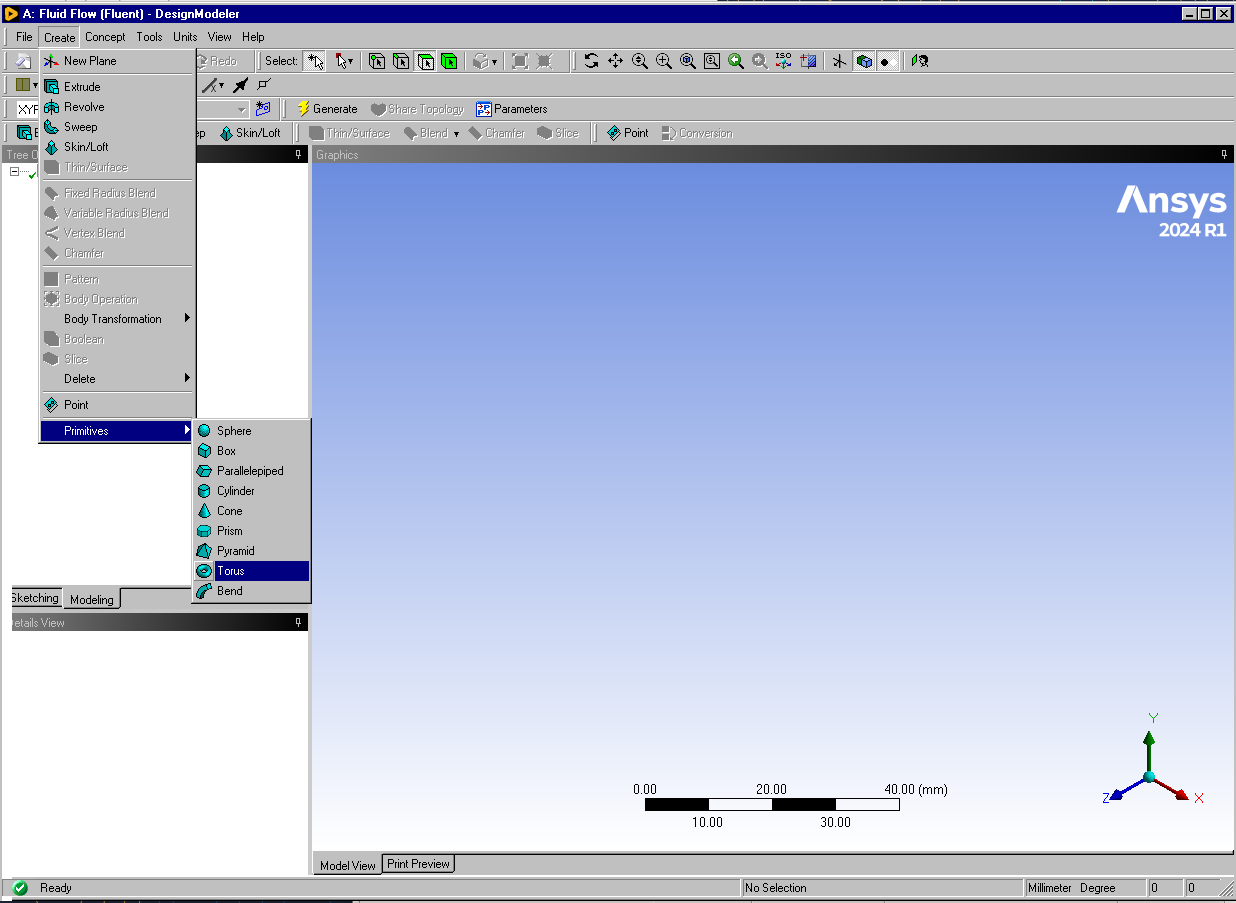Expand the Body Transformation submenu
The width and height of the screenshot is (1236, 903).
(113, 319)
